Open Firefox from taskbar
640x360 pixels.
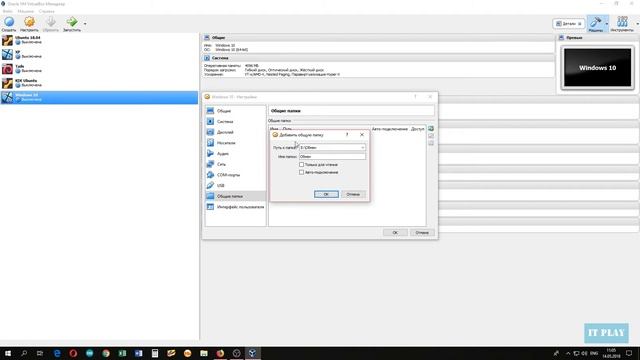pos(220,353)
